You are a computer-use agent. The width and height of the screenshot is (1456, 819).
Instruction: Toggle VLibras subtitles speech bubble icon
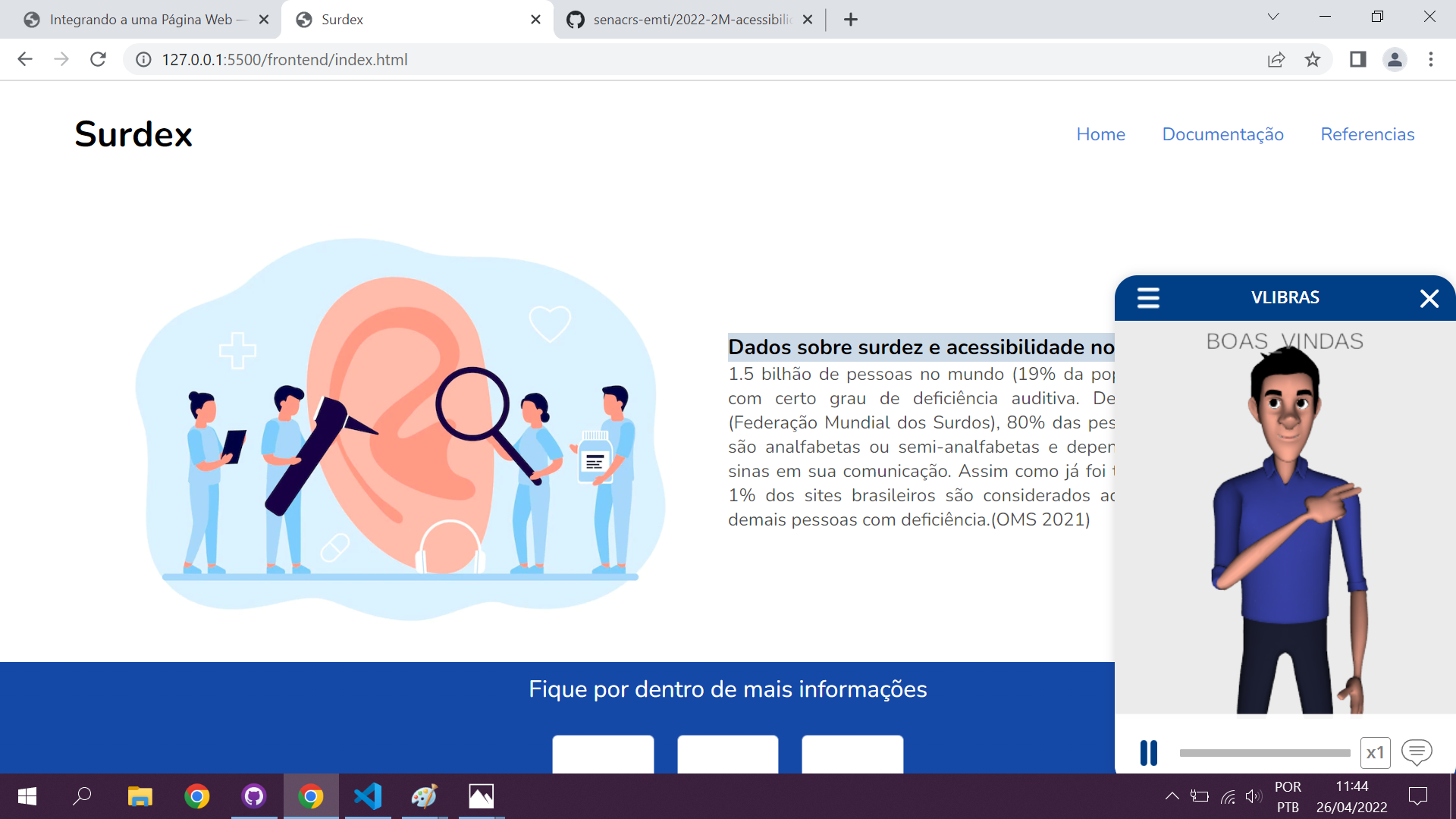tap(1417, 752)
